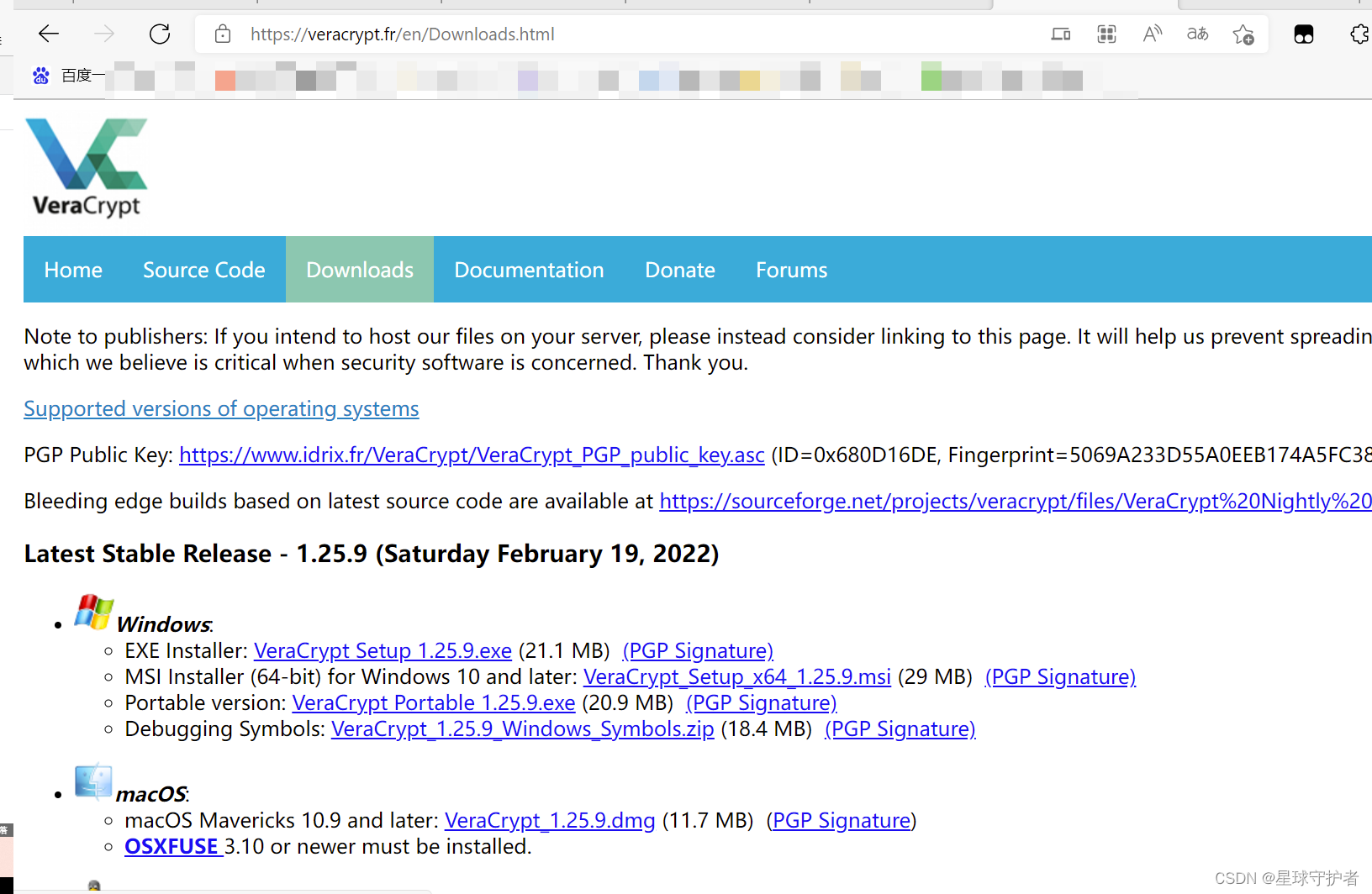1372x894 pixels.
Task: Open the SourceForge nightly builds link
Action: point(1016,502)
